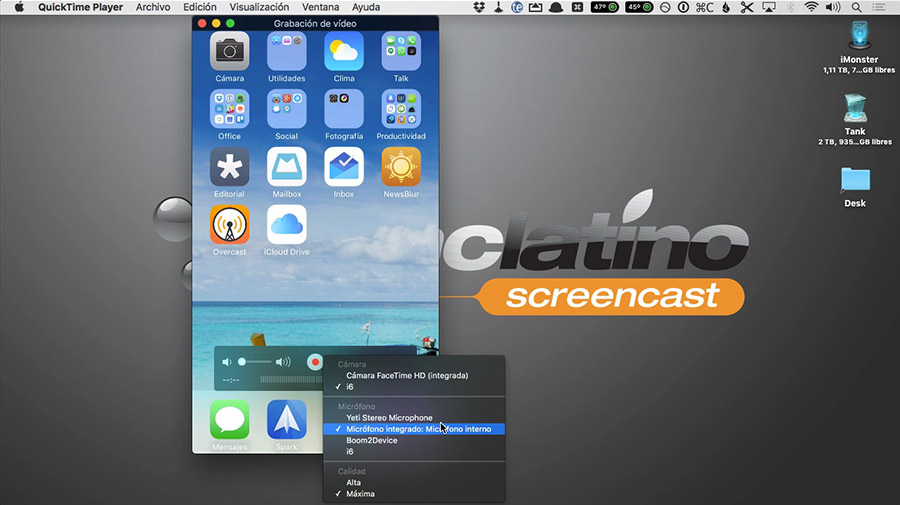
Task: Click the 47° temperature monitor indicator
Action: pos(604,7)
